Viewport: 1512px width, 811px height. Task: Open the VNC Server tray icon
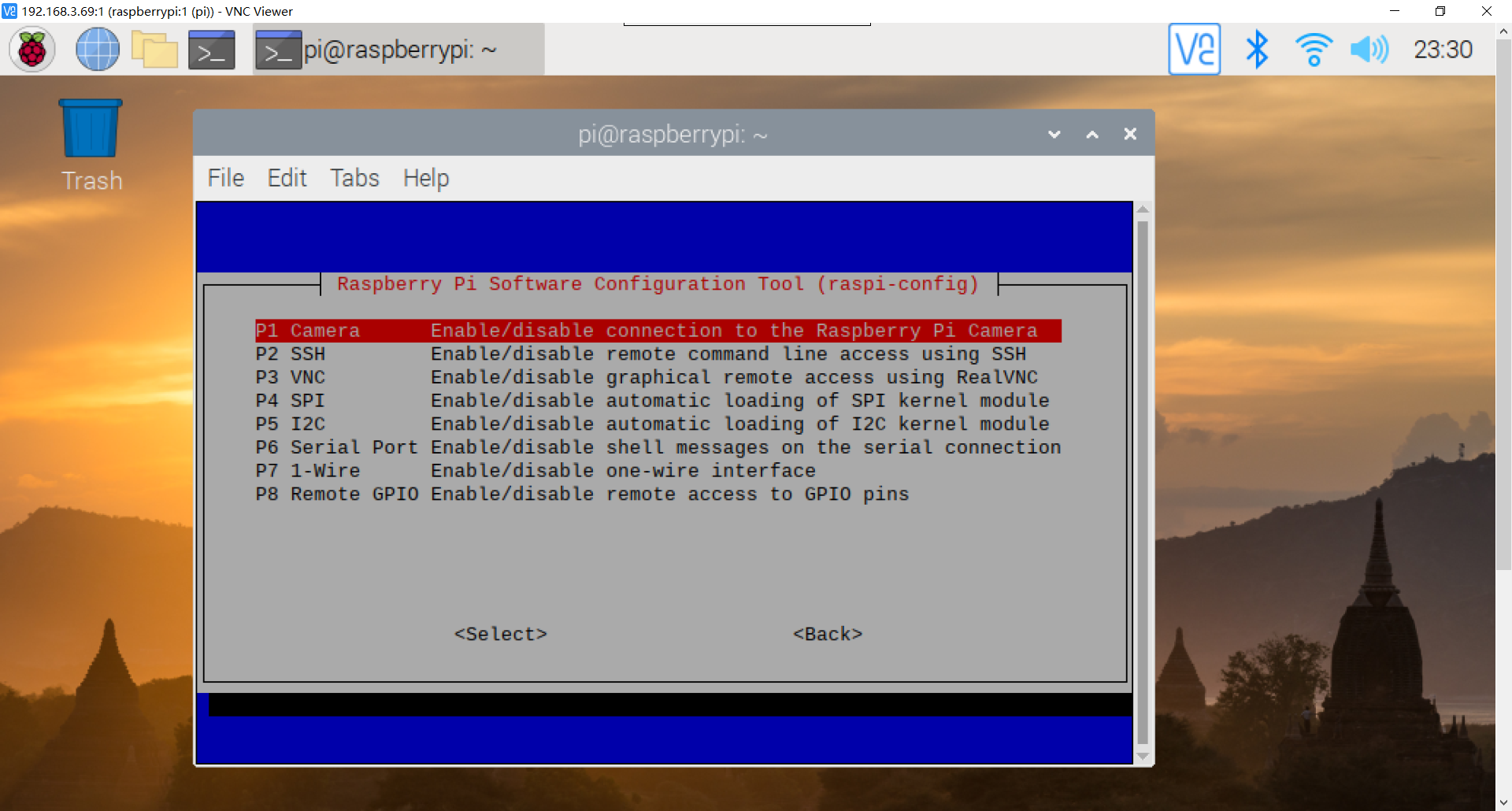point(1194,50)
